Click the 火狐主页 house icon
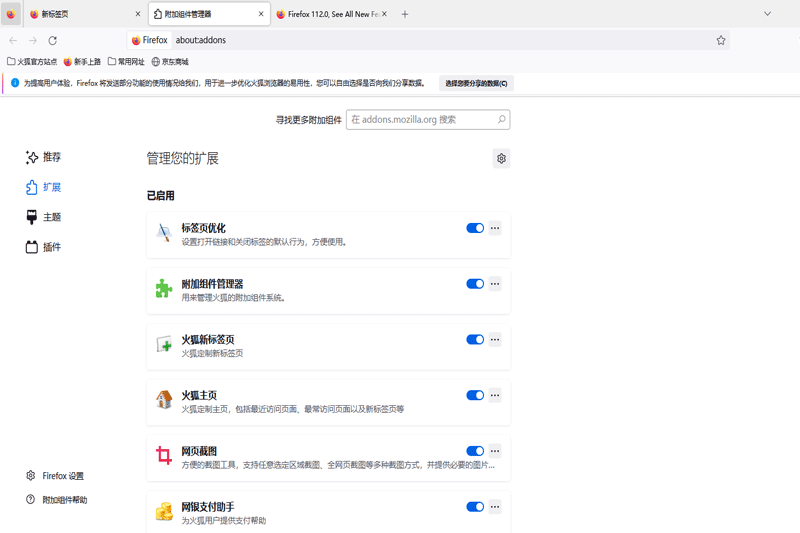Image resolution: width=800 pixels, height=533 pixels. point(164,401)
